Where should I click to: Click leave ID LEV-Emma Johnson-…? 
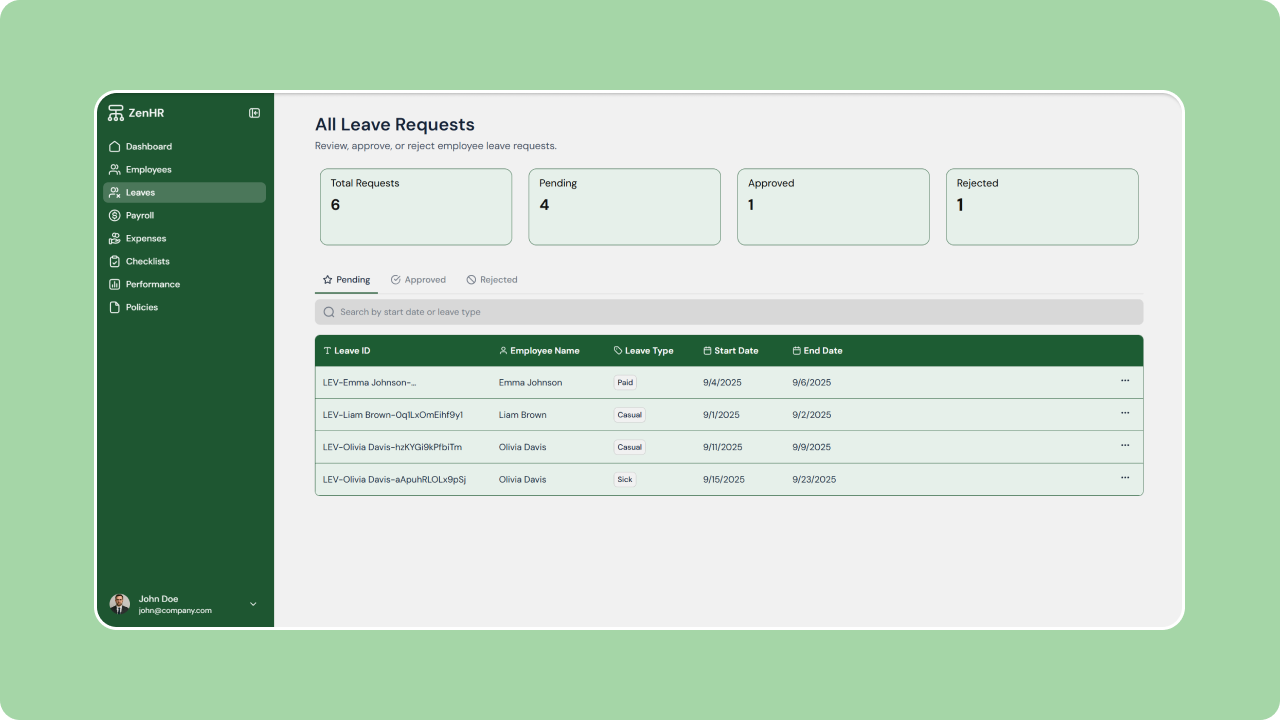pos(370,382)
